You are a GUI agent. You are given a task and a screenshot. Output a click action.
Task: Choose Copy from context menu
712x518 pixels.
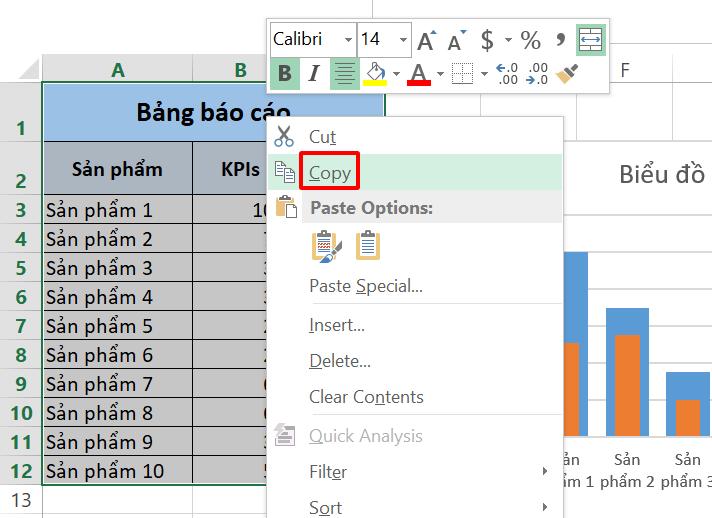coord(415,173)
